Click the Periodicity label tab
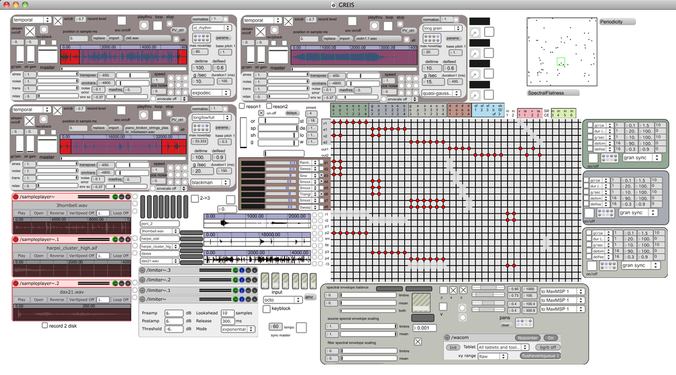 [617, 22]
